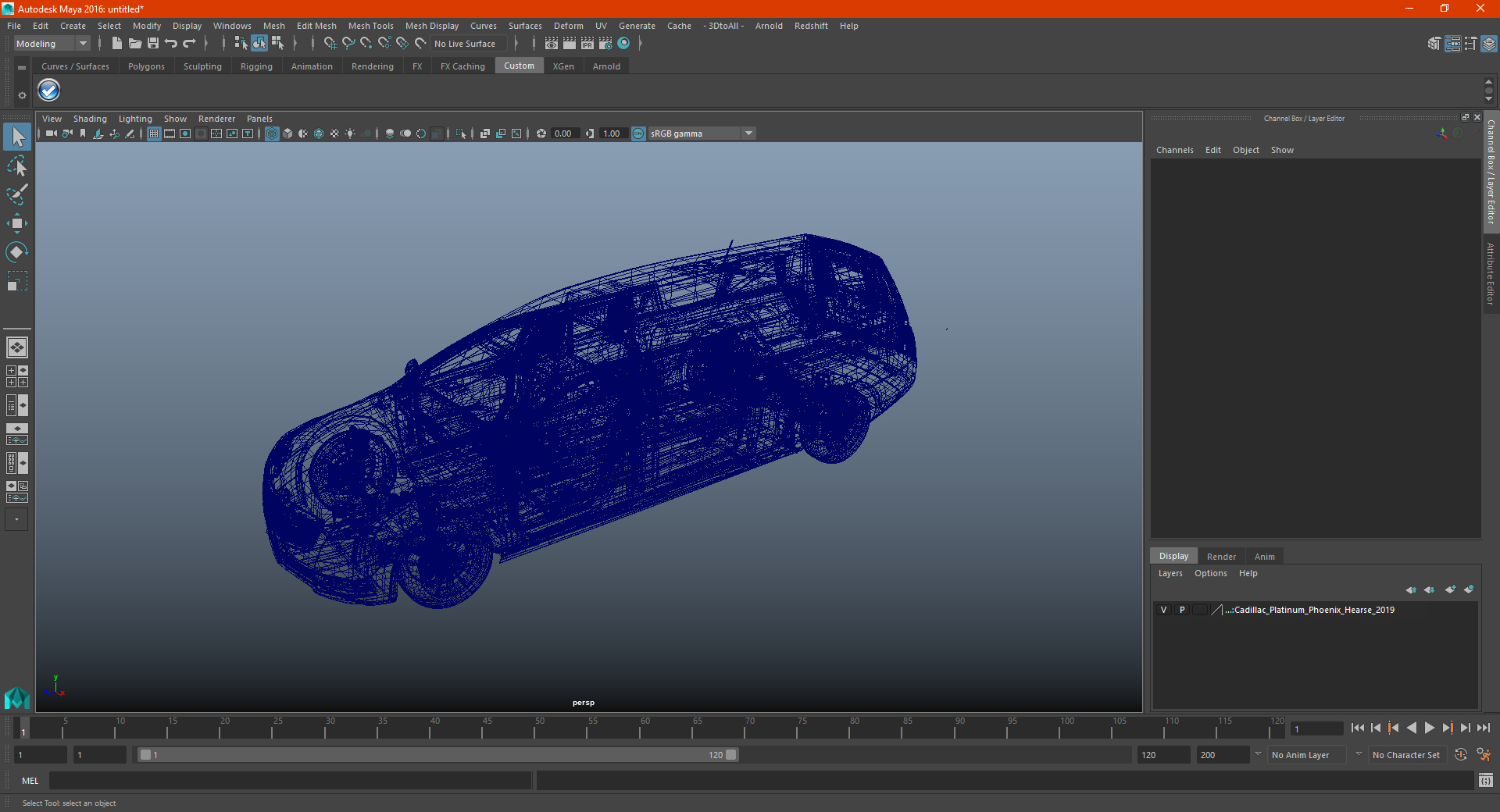Pick the Paint Selection tool
The width and height of the screenshot is (1500, 812).
pos(17,194)
